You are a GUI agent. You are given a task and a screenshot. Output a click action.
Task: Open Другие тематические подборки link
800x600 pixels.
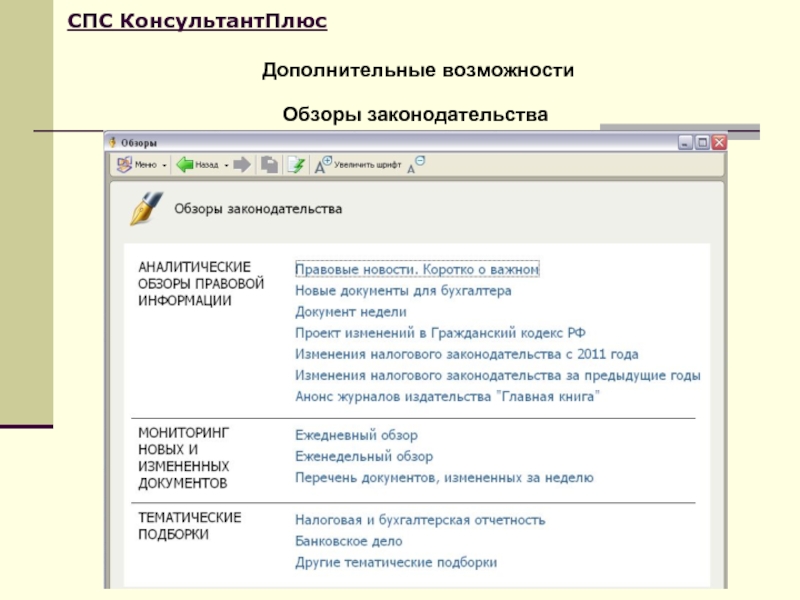point(395,562)
